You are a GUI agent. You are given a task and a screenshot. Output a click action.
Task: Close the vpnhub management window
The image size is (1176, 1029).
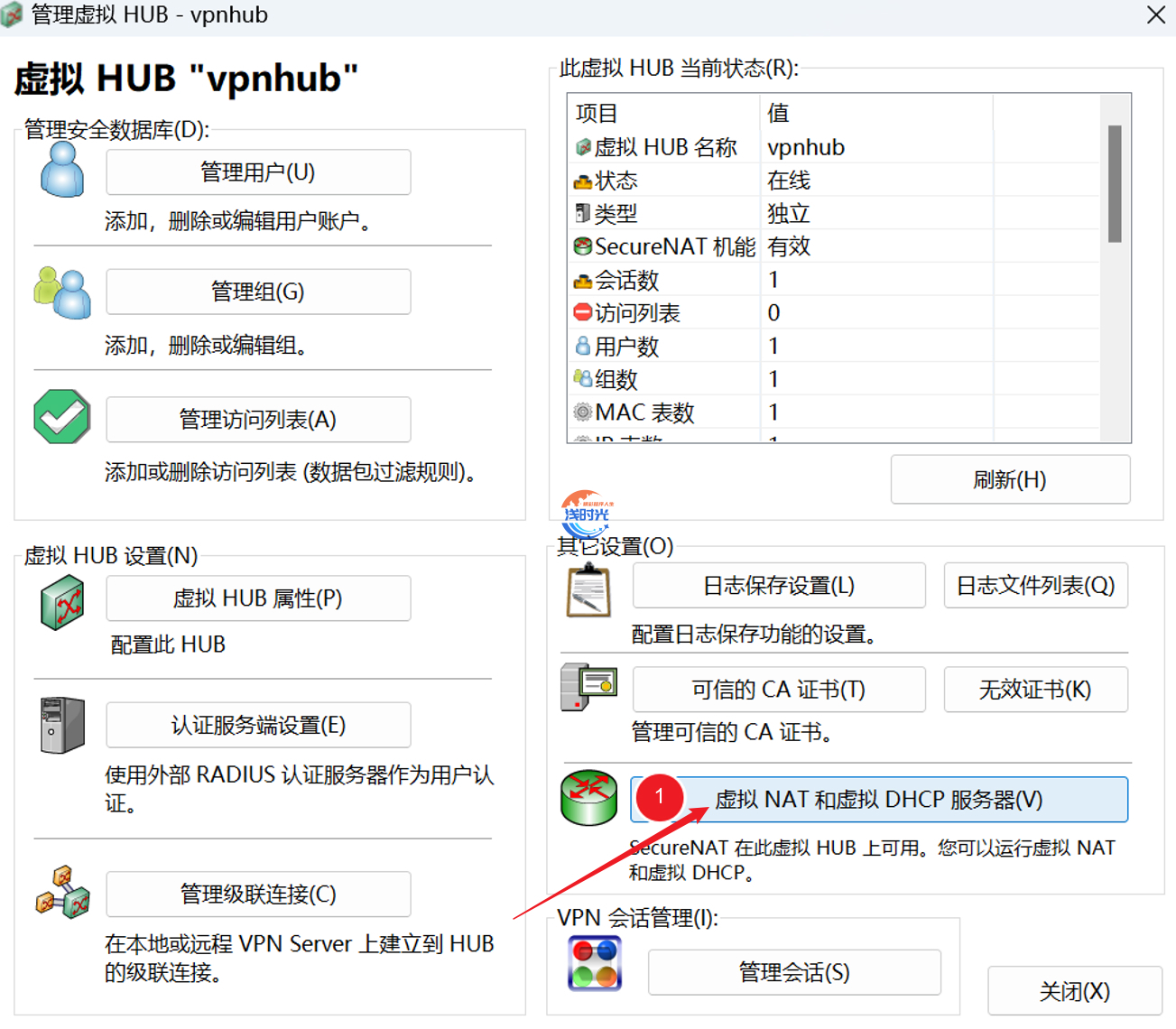(x=1155, y=15)
